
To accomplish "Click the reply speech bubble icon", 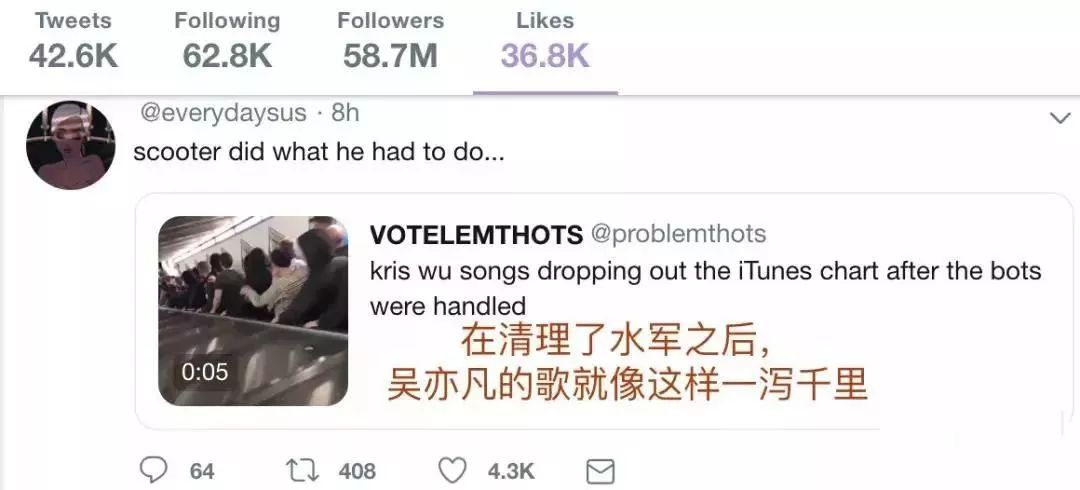I will (x=154, y=471).
